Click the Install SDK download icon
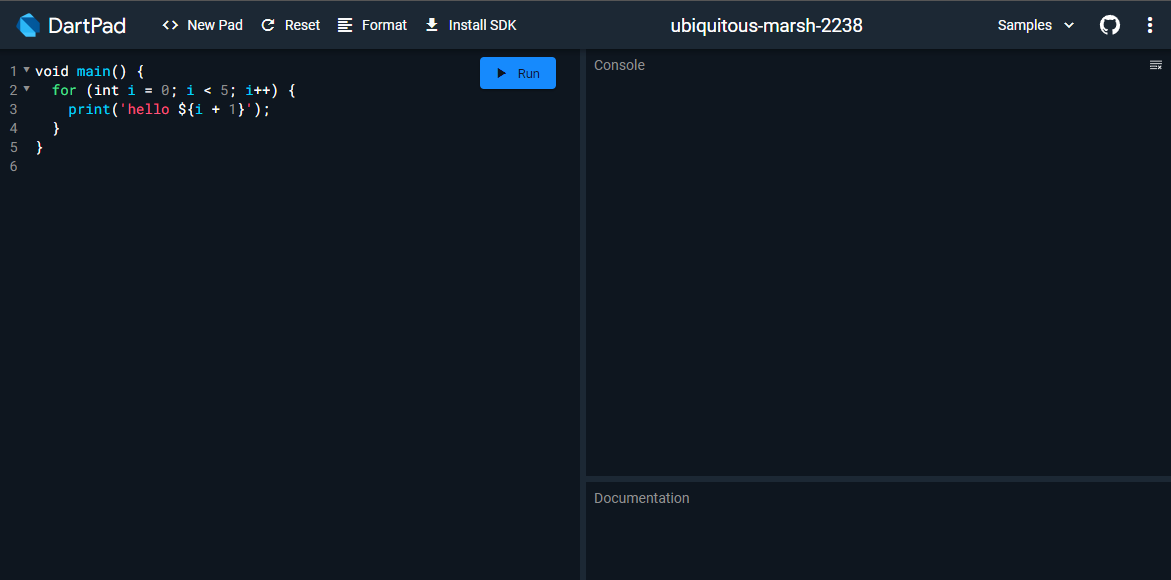 [432, 25]
